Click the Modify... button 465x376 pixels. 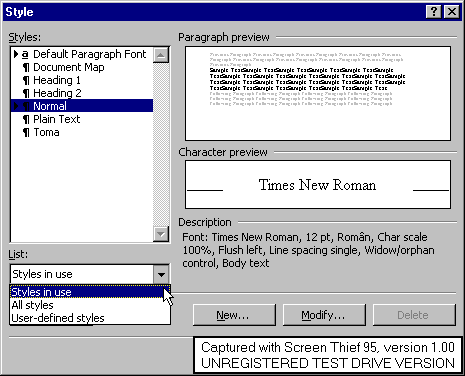(324, 315)
